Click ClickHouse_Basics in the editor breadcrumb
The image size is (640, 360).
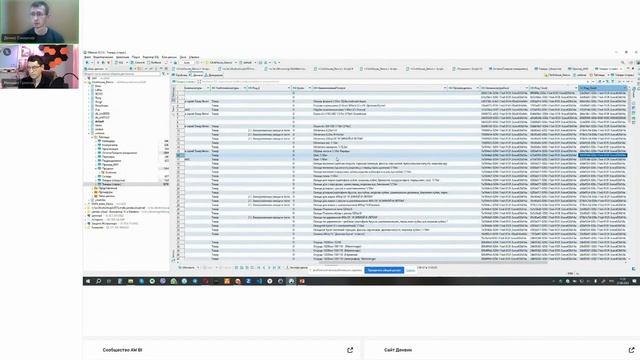pyautogui.click(x=559, y=75)
